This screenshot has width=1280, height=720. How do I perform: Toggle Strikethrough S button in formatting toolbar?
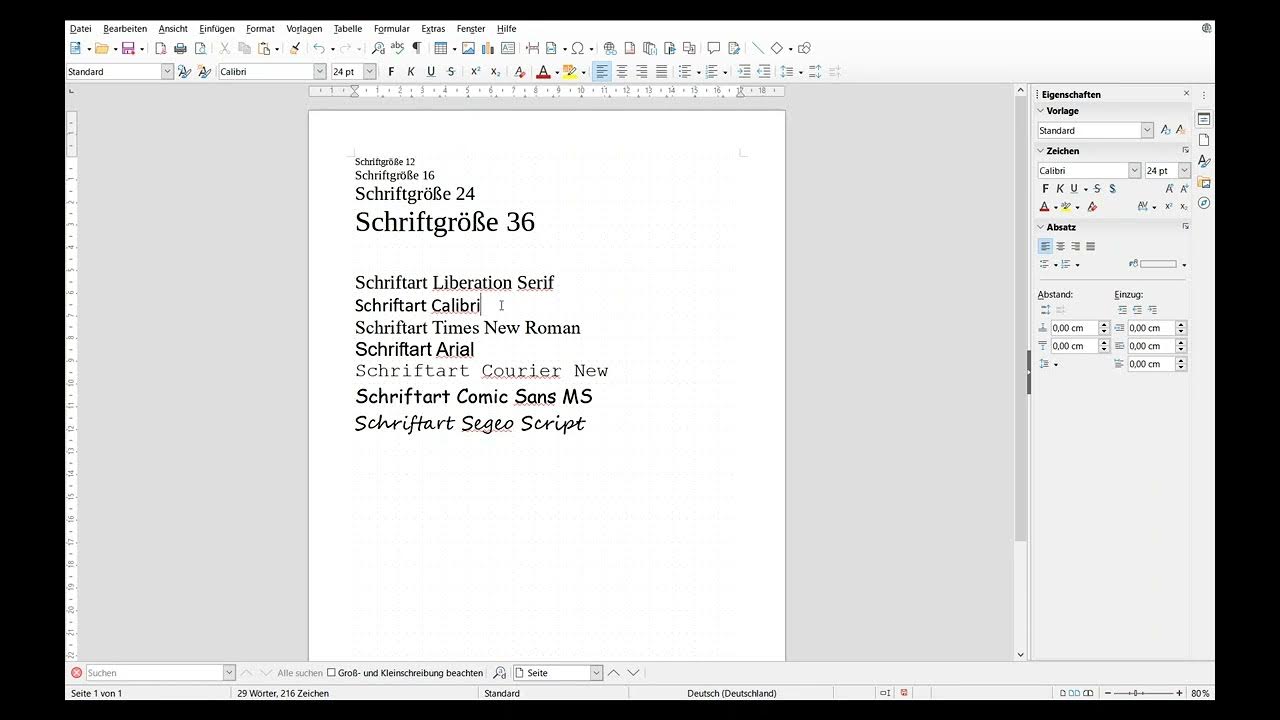coord(451,72)
